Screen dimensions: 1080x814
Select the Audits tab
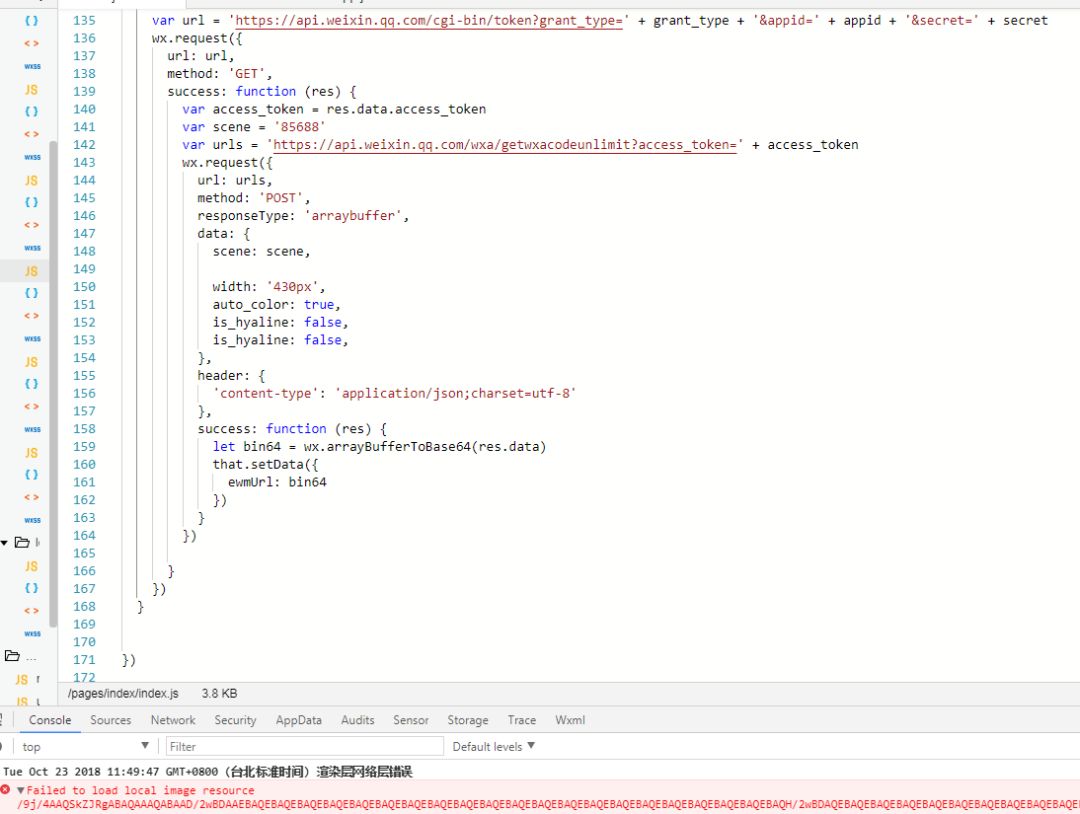pyautogui.click(x=357, y=720)
